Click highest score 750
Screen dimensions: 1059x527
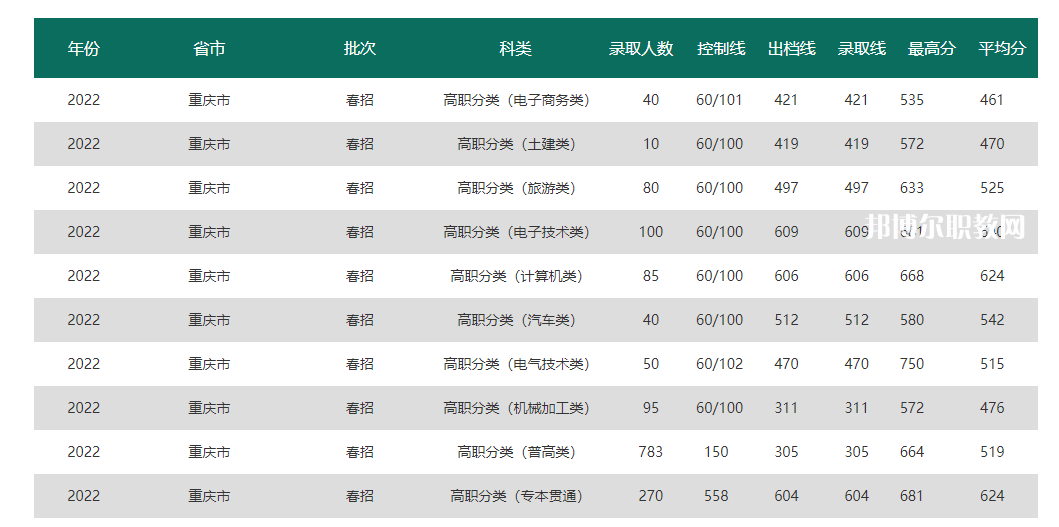(912, 363)
